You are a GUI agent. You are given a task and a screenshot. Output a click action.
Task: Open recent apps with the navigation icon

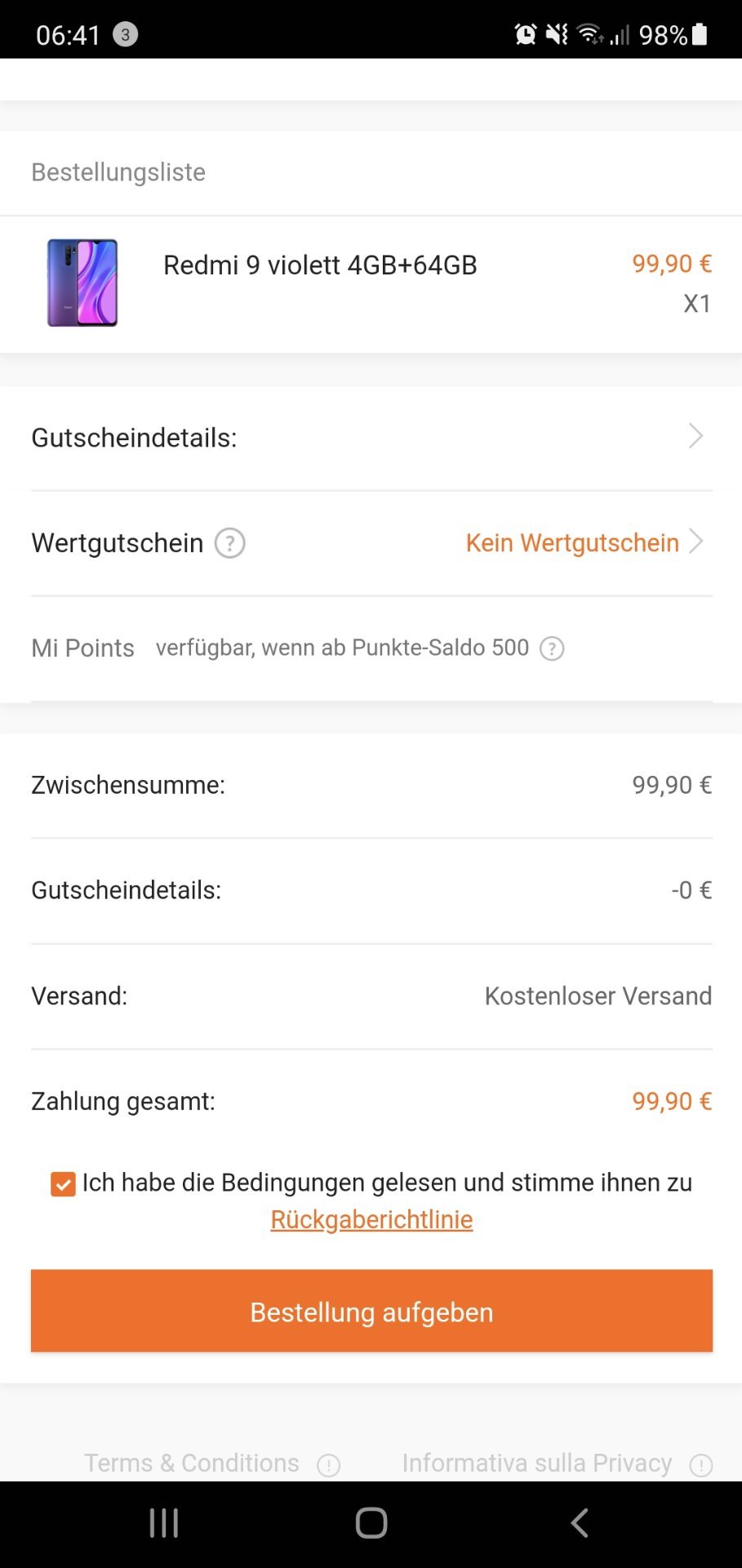164,1523
